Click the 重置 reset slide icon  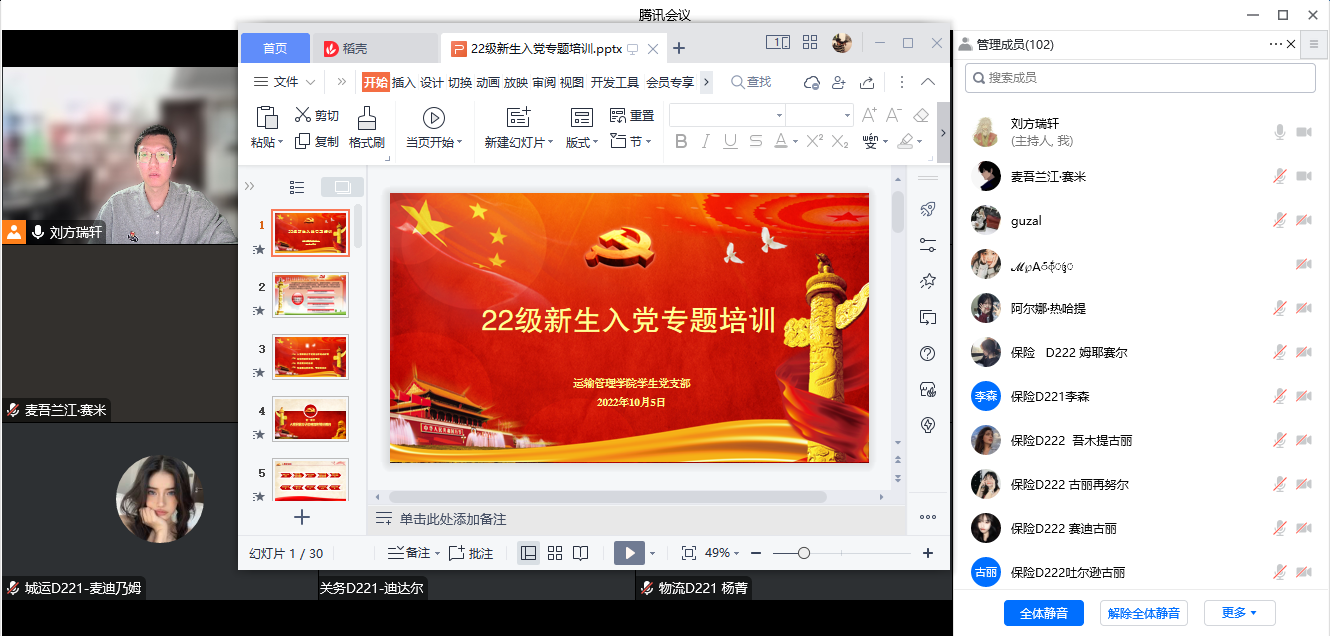(618, 115)
